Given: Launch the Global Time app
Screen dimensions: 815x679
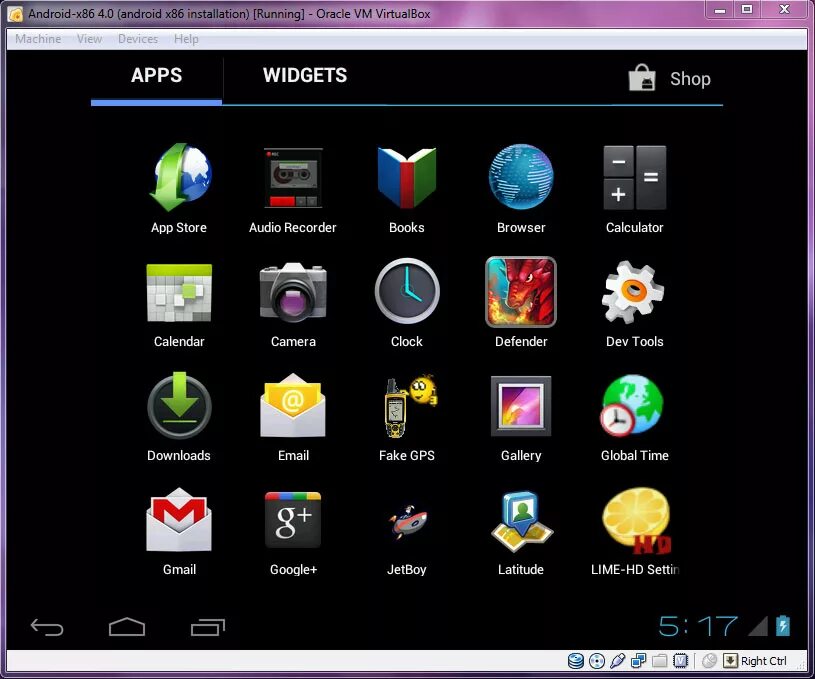Looking at the screenshot, I should (632, 406).
